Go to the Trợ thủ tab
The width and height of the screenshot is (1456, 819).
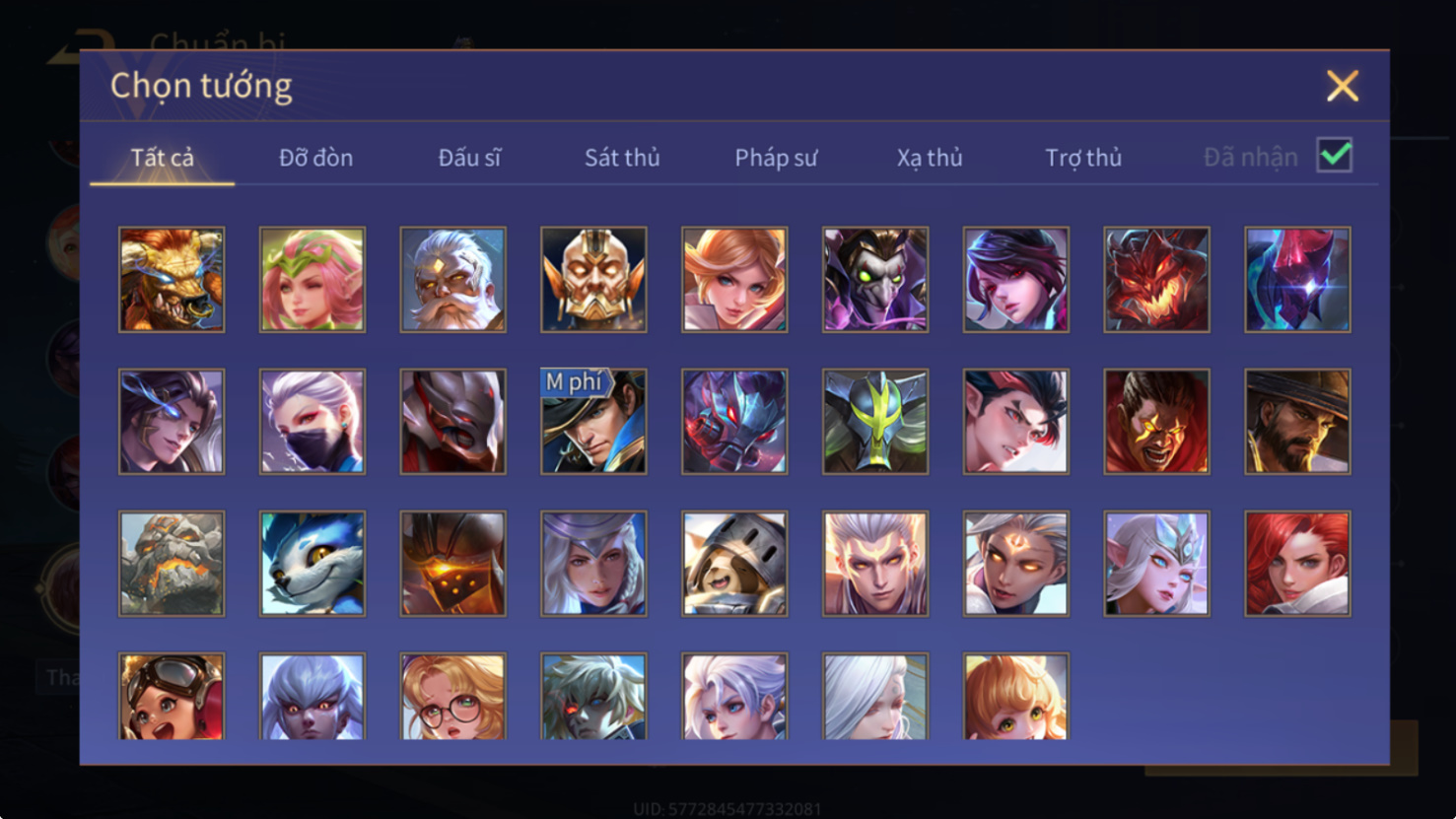1083,158
